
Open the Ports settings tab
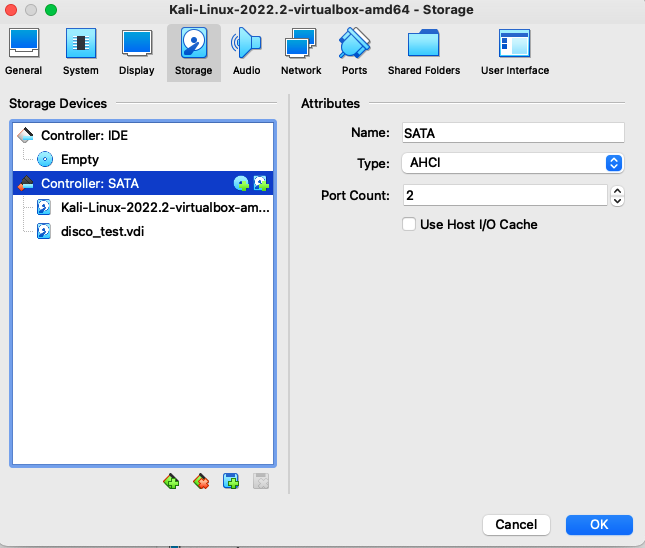(354, 53)
